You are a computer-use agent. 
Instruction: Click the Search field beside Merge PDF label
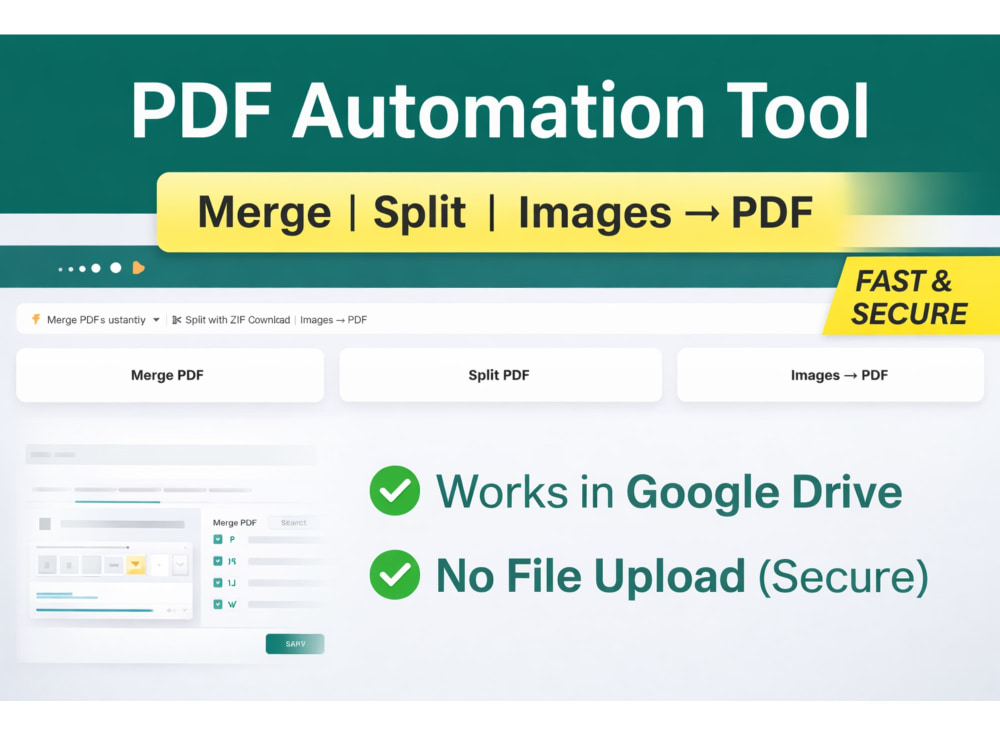click(293, 522)
